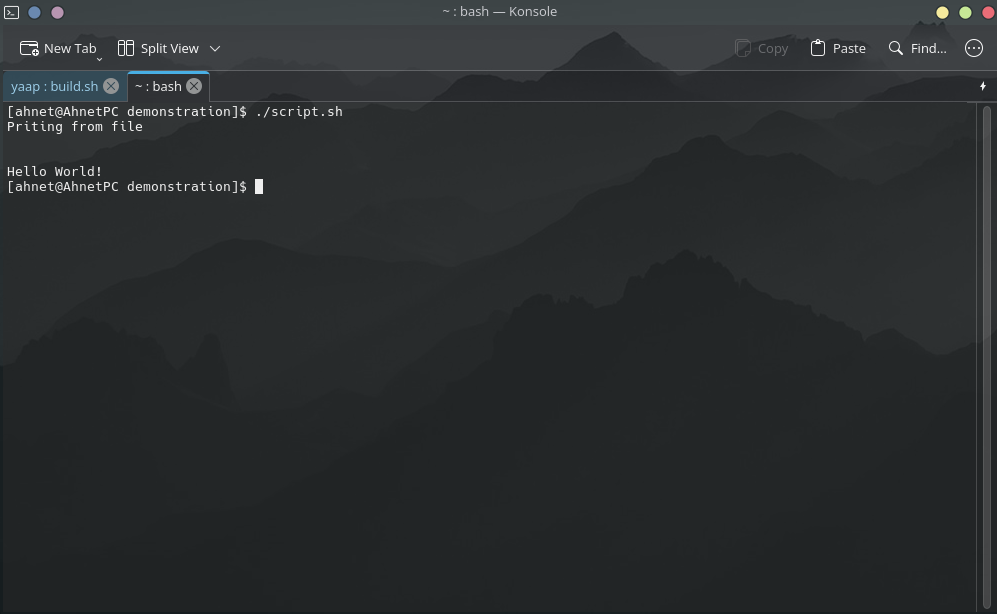Click the blue circle button in the titlebar
Viewport: 997px width, 614px height.
(34, 12)
